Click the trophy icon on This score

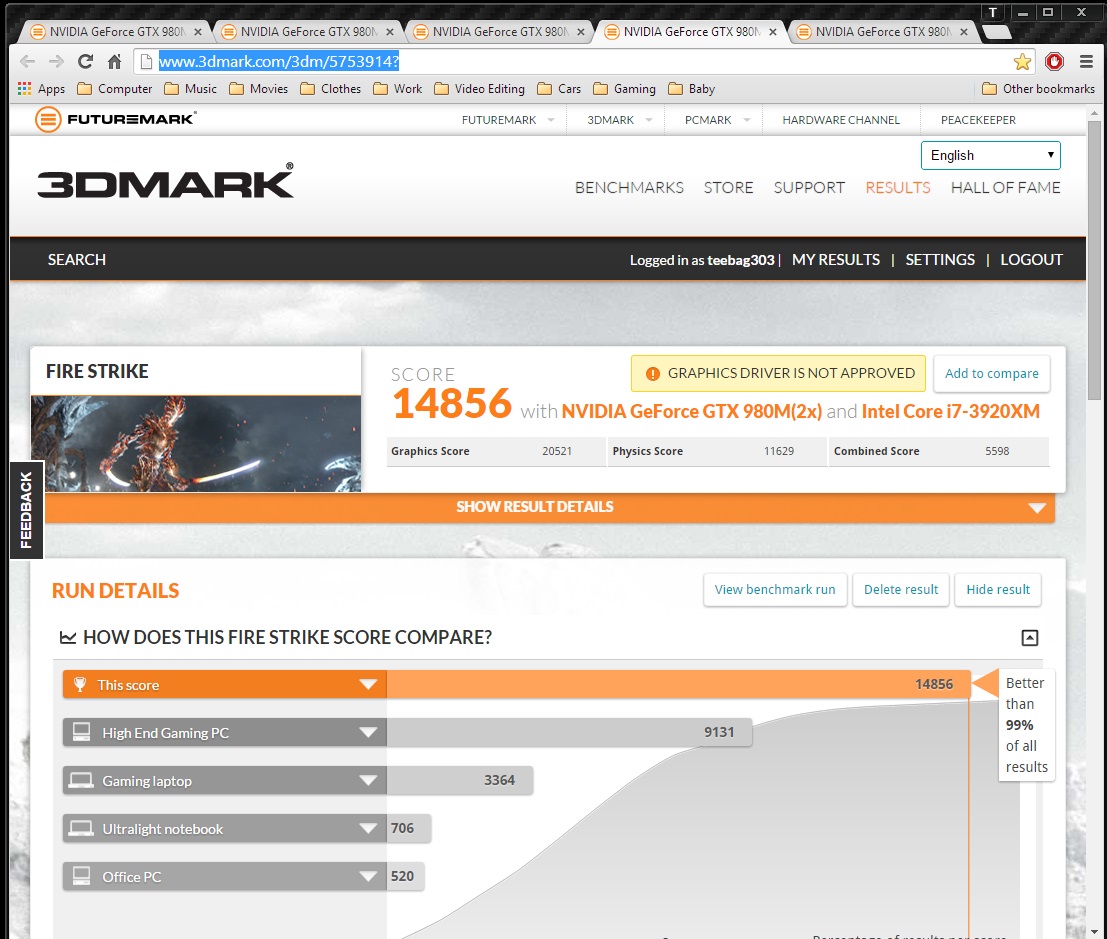[x=80, y=684]
